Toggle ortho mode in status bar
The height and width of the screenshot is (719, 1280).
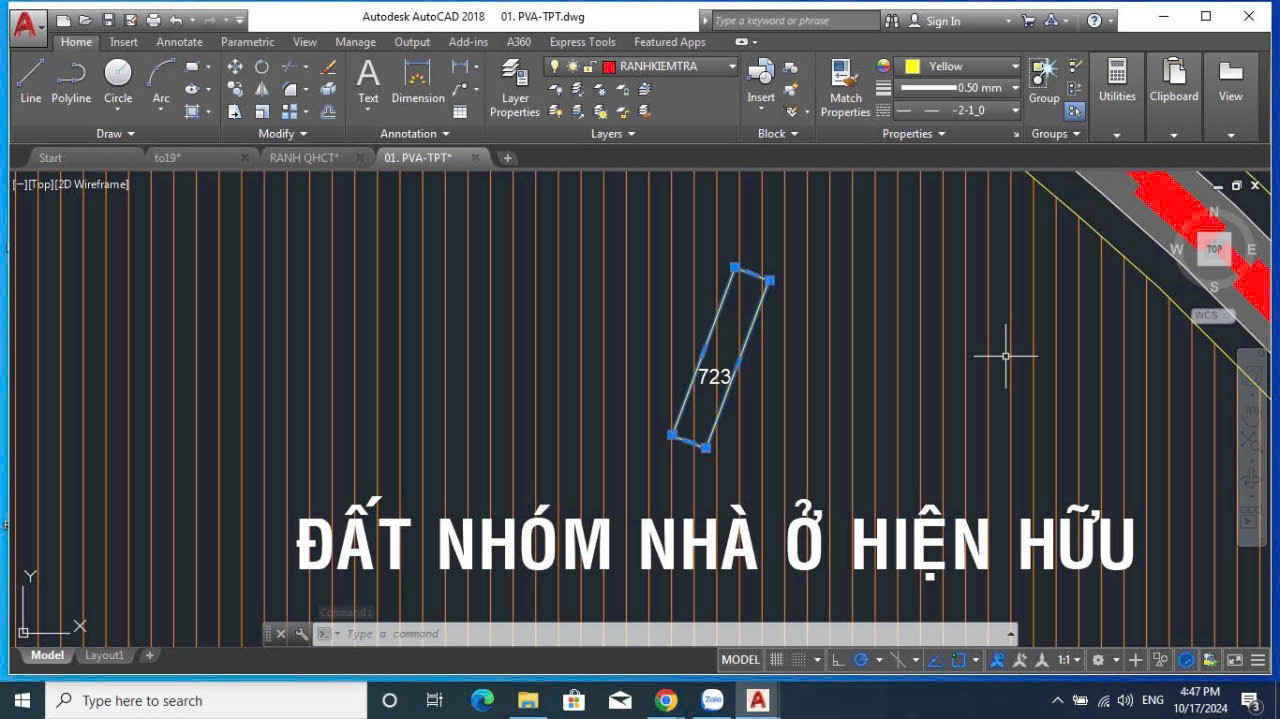[x=837, y=660]
